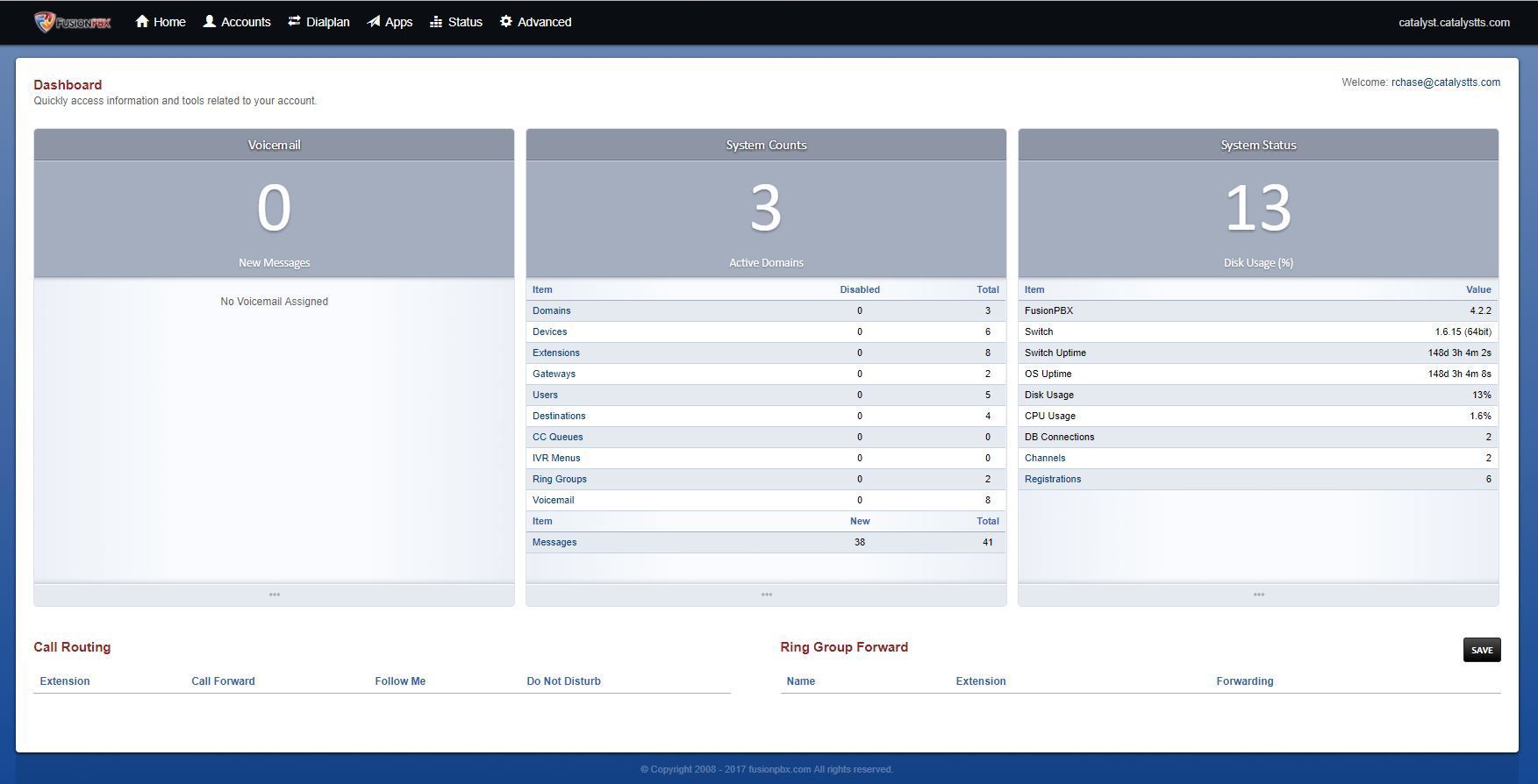1538x784 pixels.
Task: Click the Home house icon
Action: [142, 21]
